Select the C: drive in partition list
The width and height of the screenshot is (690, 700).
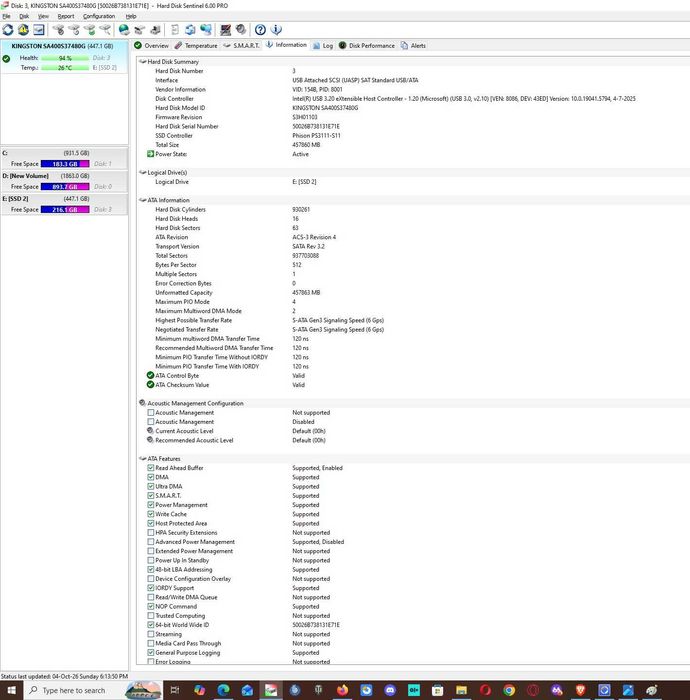(64, 158)
